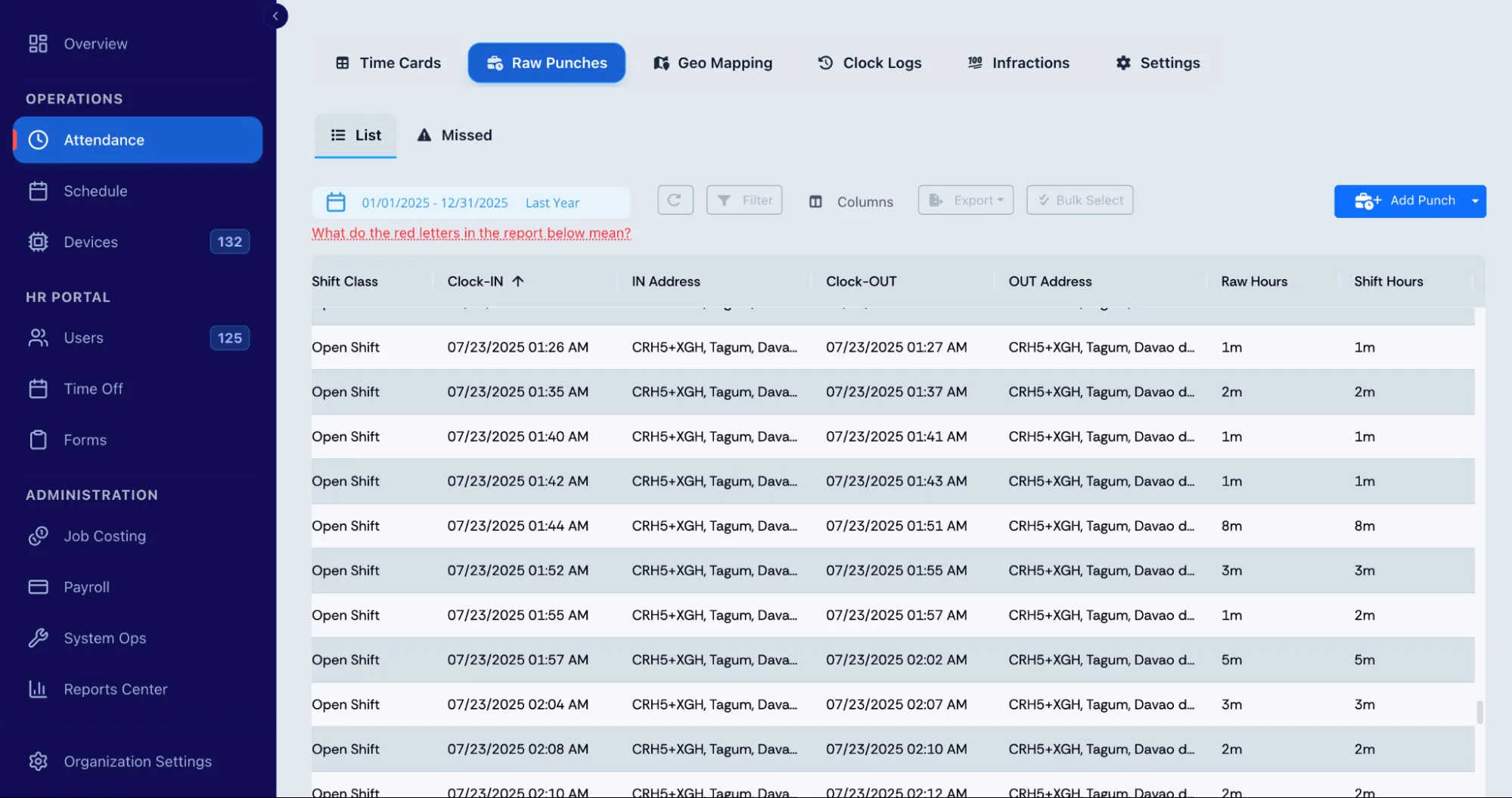Image resolution: width=1512 pixels, height=798 pixels.
Task: Open the Settings tab
Action: click(x=1158, y=63)
